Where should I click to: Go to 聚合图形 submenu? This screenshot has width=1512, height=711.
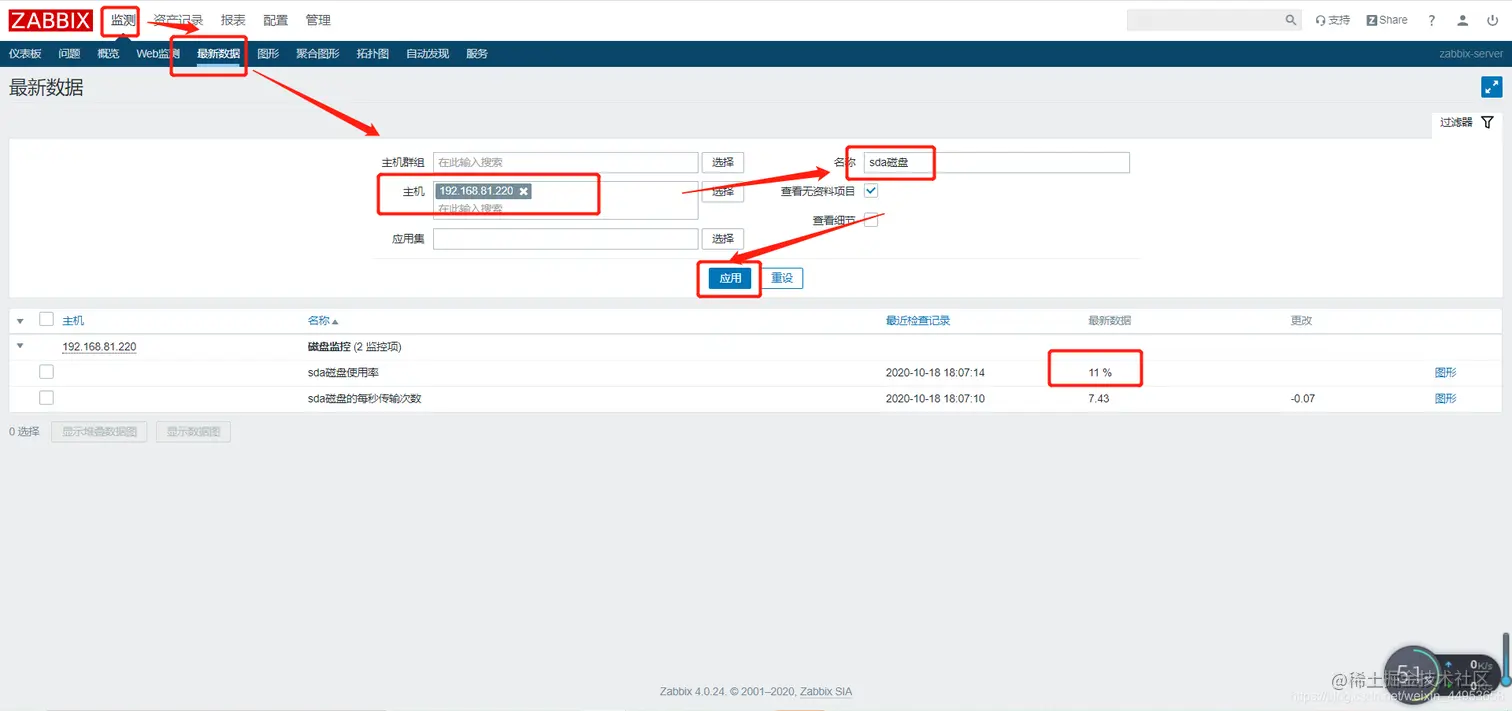pos(318,54)
